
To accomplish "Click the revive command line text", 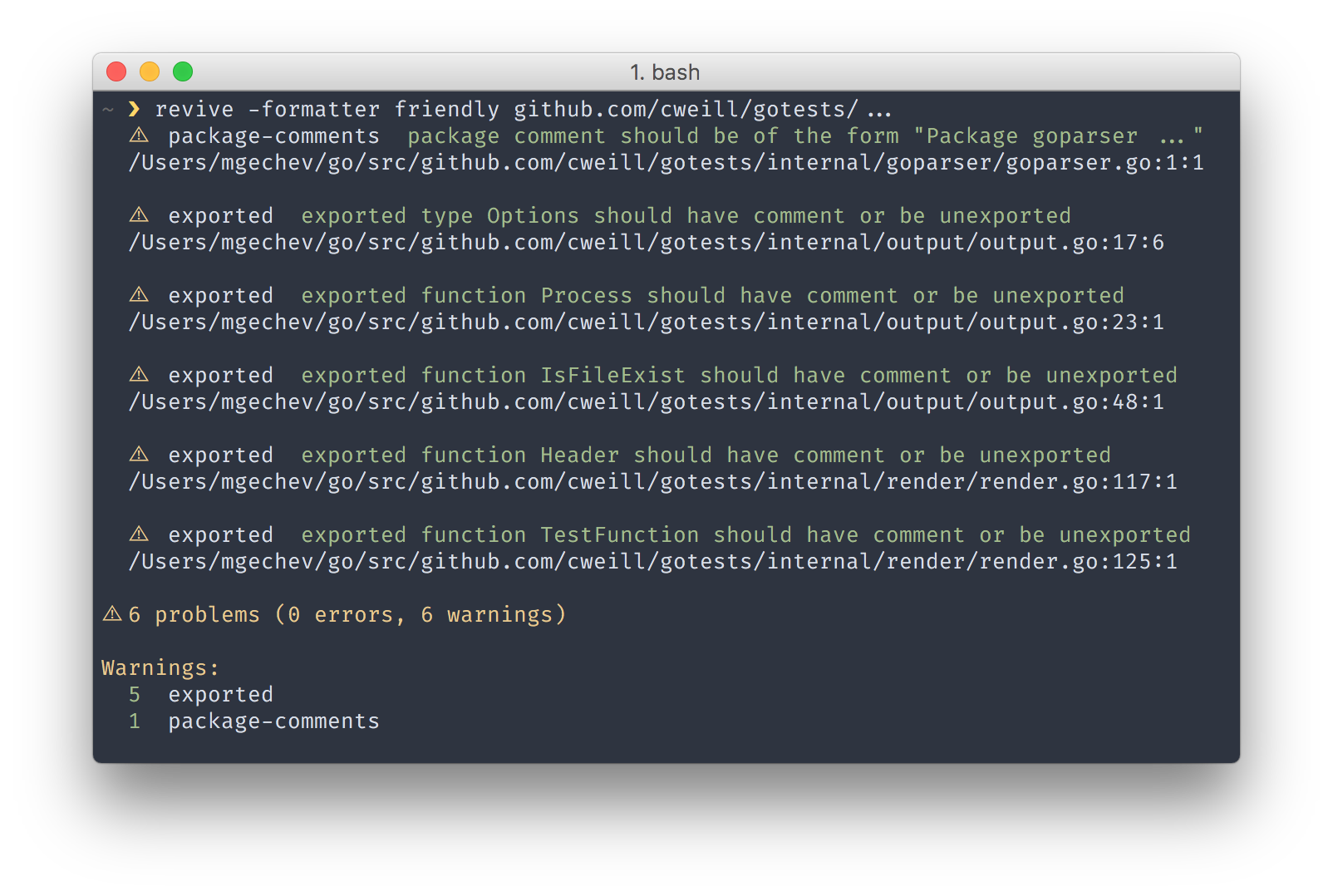I will (x=524, y=109).
